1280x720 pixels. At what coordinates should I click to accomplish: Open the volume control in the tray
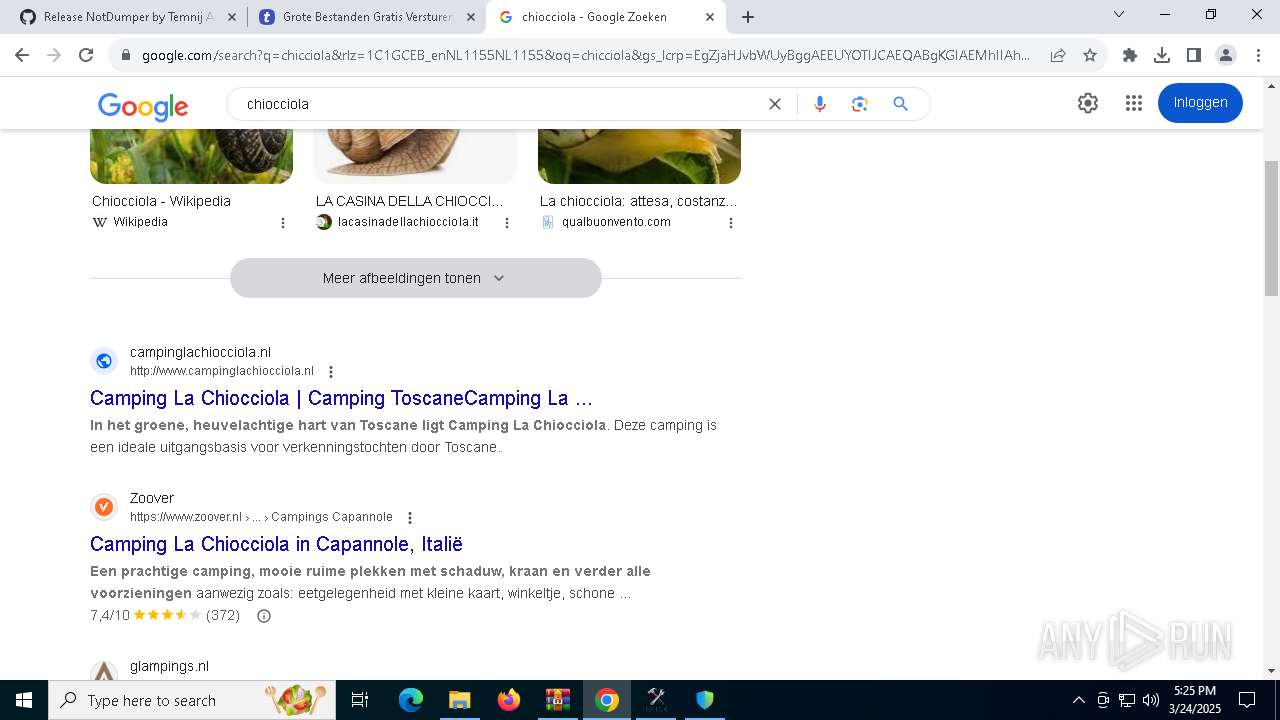pos(1151,700)
